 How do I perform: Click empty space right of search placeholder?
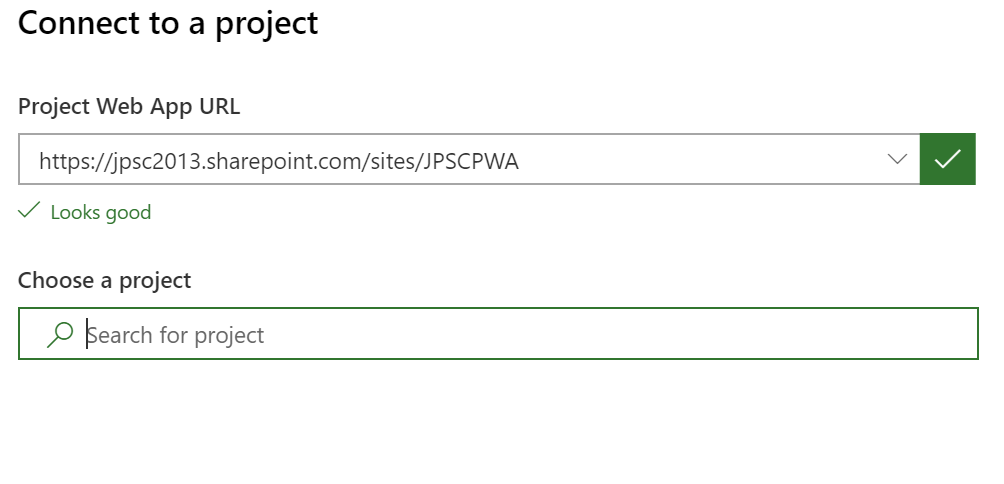650,334
